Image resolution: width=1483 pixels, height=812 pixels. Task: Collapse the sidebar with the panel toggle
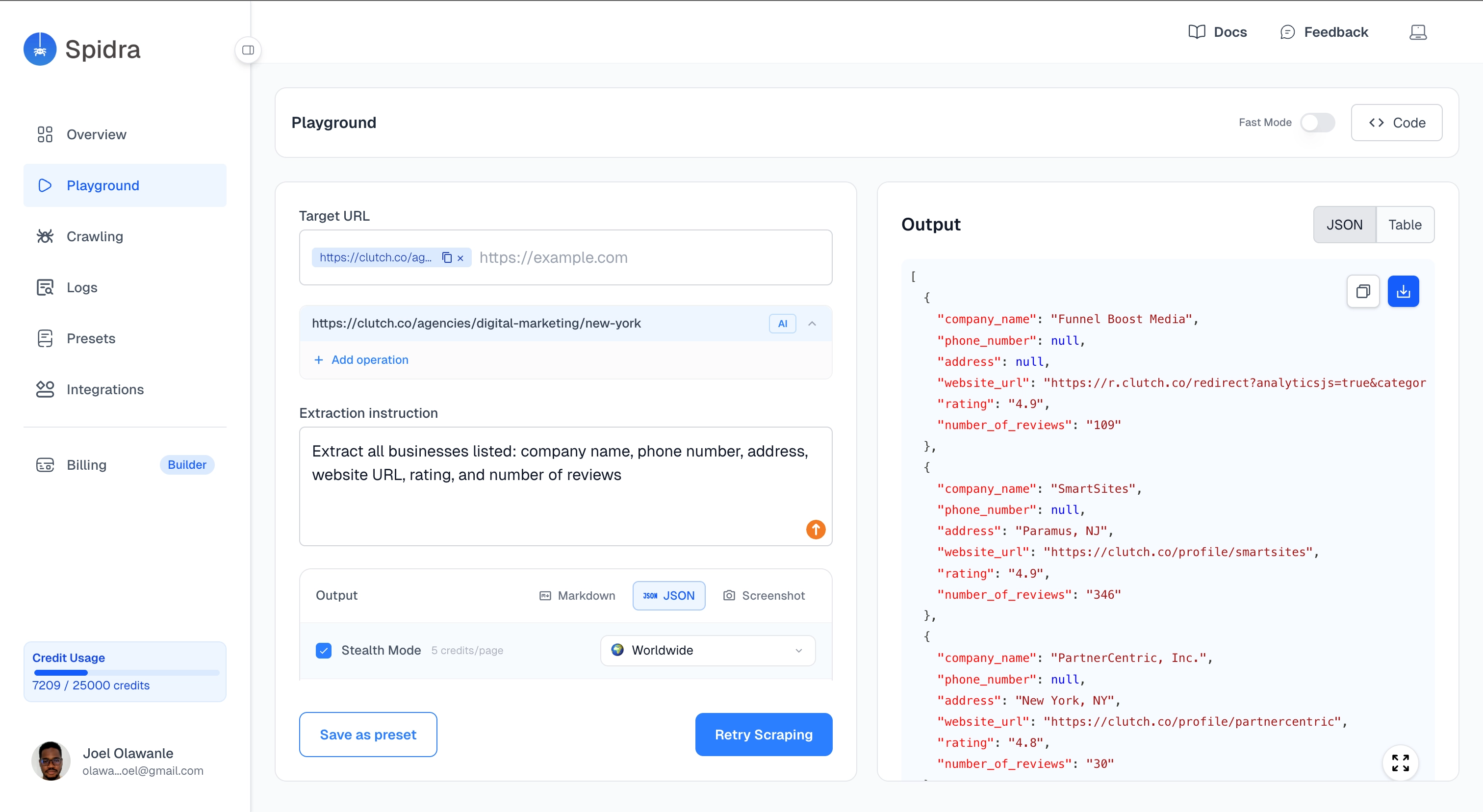click(x=248, y=50)
